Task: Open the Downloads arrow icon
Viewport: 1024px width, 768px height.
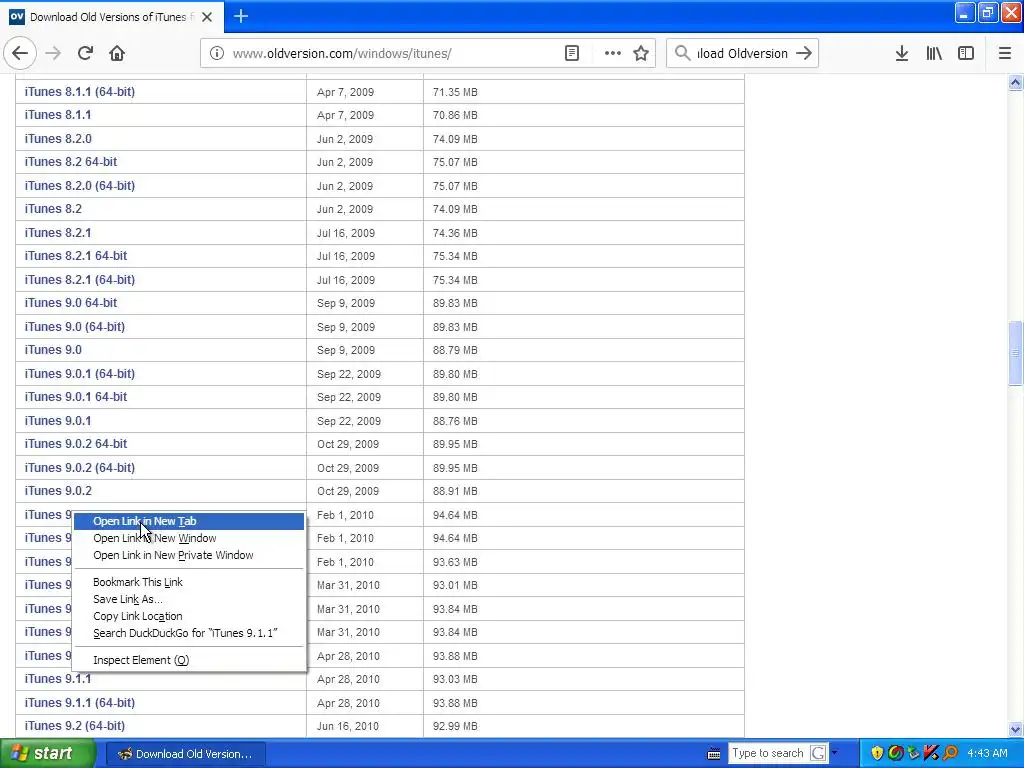Action: coord(902,54)
